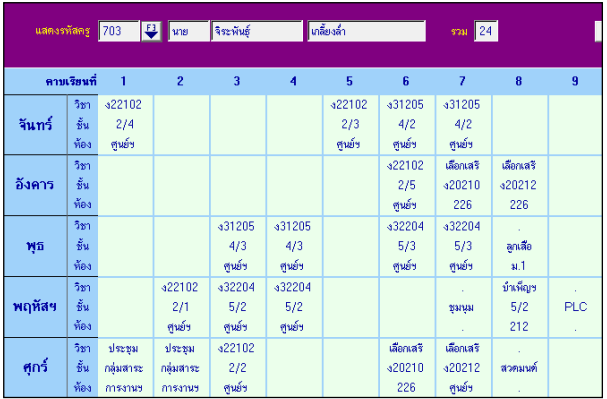
Task: Select the จันทร์ (Monday) row header
Action: [x=36, y=125]
